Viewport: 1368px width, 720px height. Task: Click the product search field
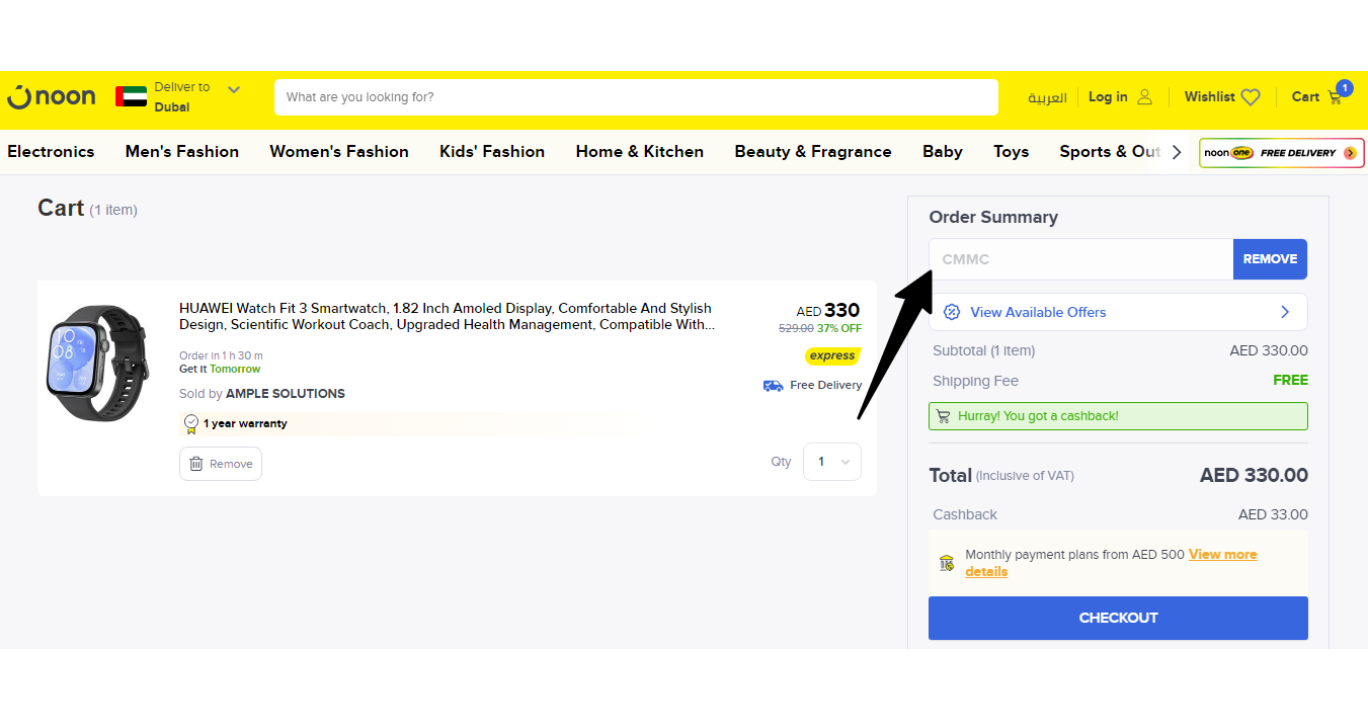[636, 97]
